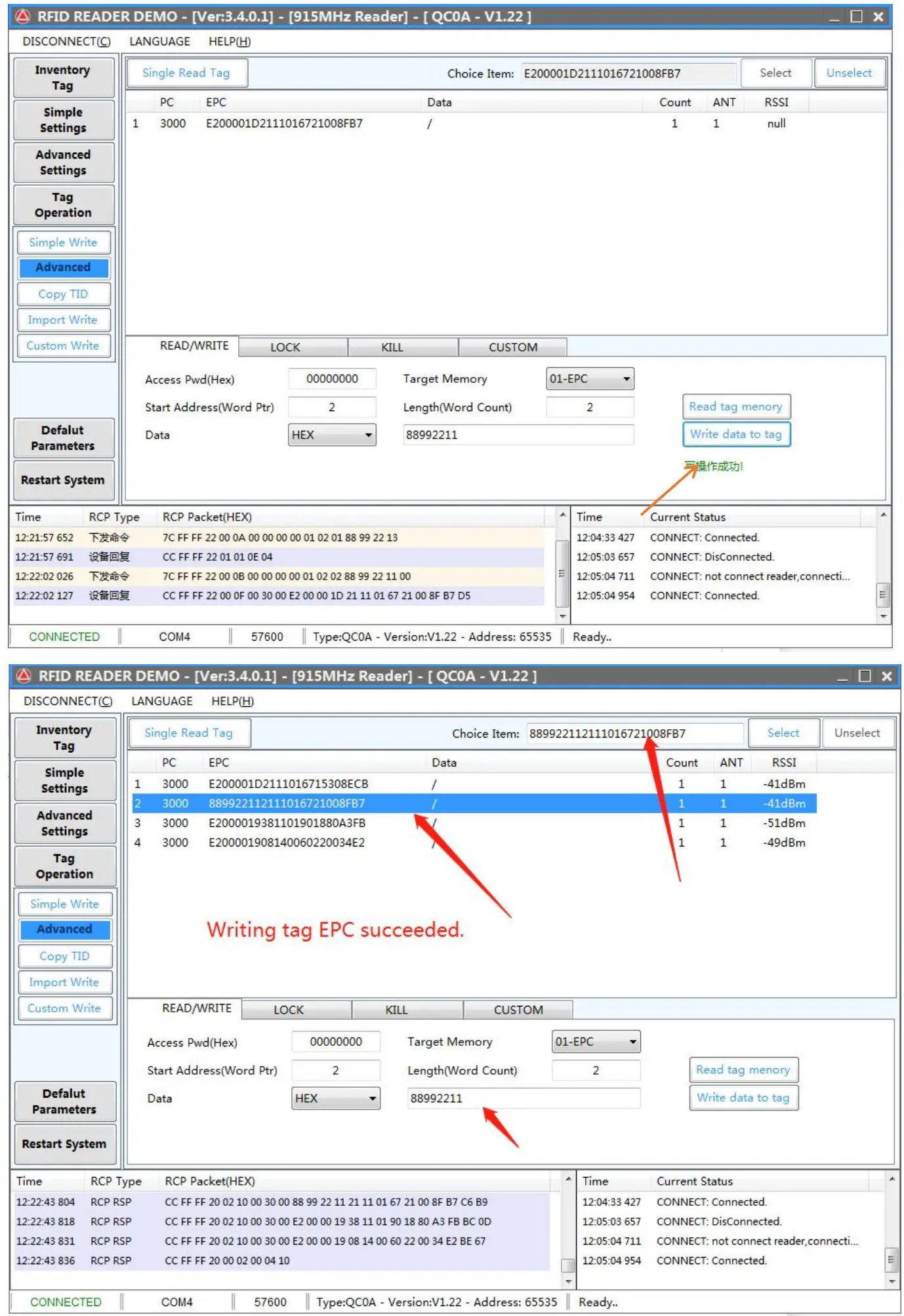Image resolution: width=904 pixels, height=1316 pixels.
Task: Switch to KILL tab in the upper window
Action: [x=403, y=347]
